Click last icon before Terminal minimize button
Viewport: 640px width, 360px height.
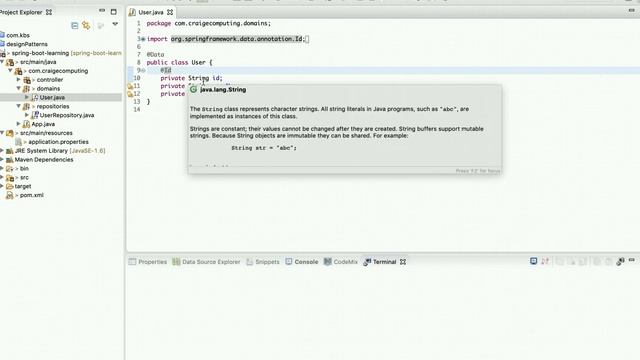[x=620, y=262]
